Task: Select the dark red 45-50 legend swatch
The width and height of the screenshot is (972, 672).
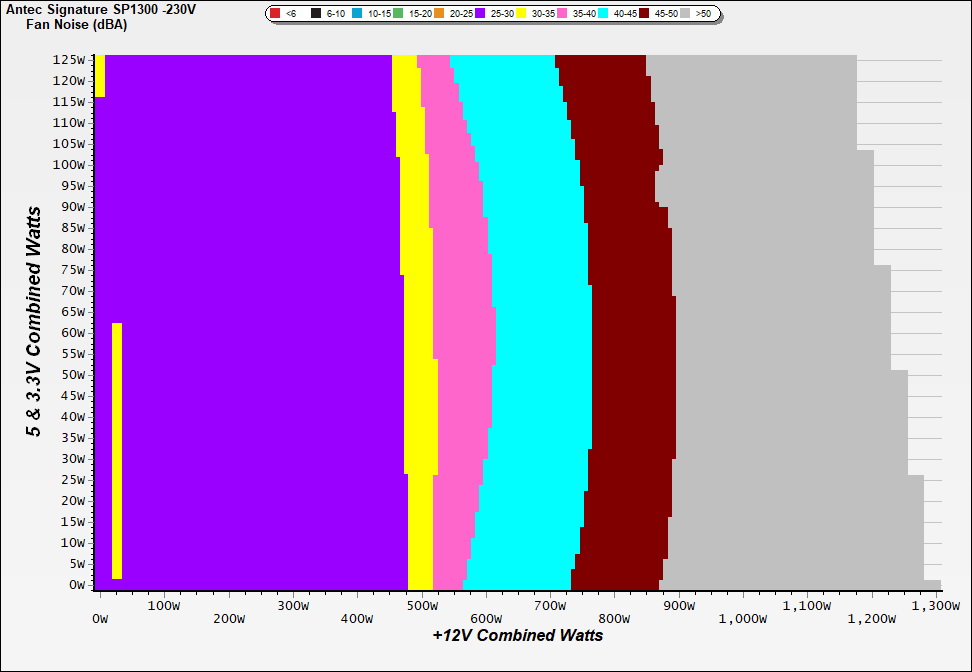Action: 645,14
